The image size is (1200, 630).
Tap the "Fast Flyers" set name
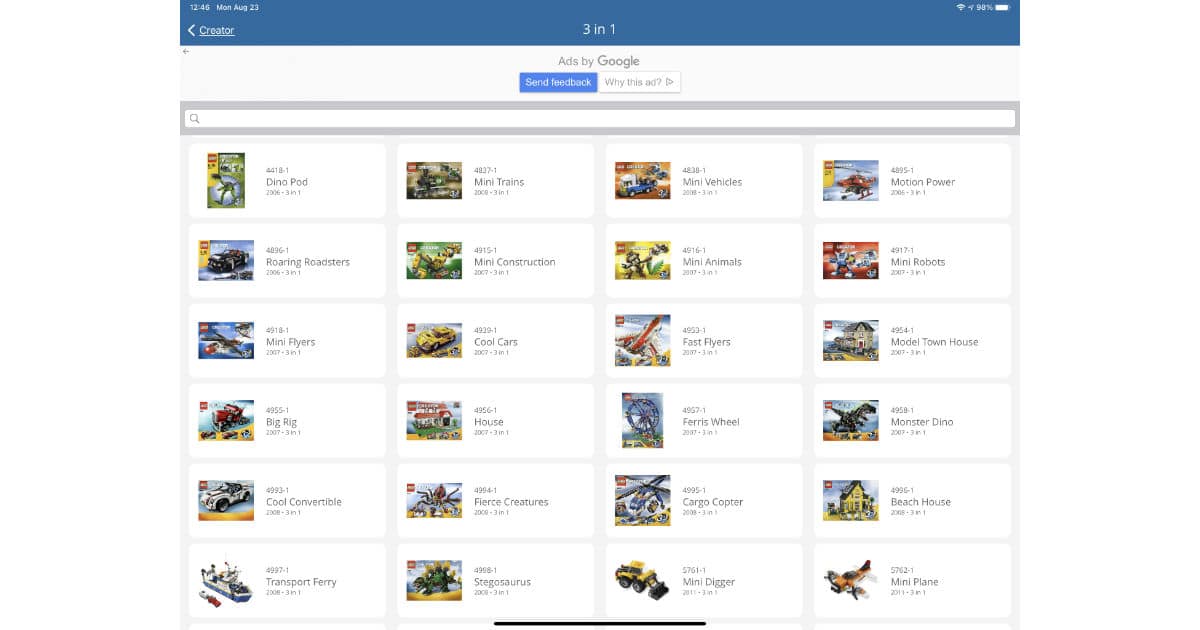click(x=706, y=342)
